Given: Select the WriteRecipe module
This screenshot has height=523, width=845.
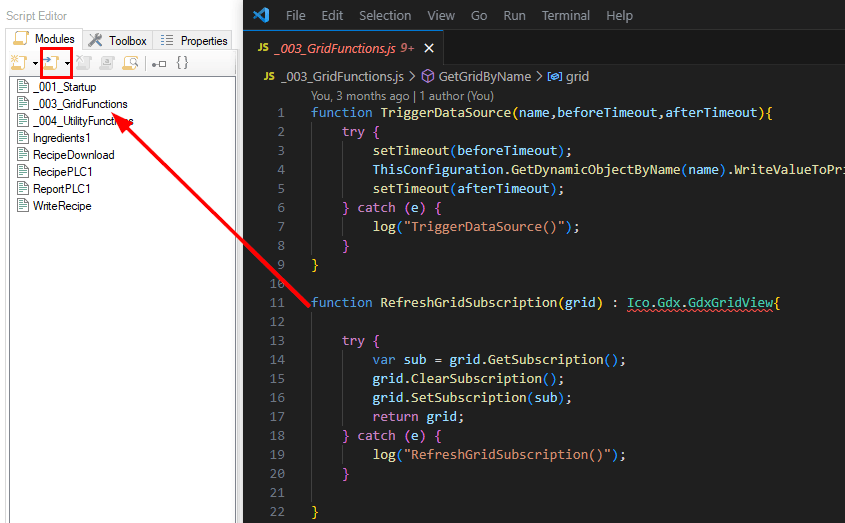Looking at the screenshot, I should [x=62, y=206].
